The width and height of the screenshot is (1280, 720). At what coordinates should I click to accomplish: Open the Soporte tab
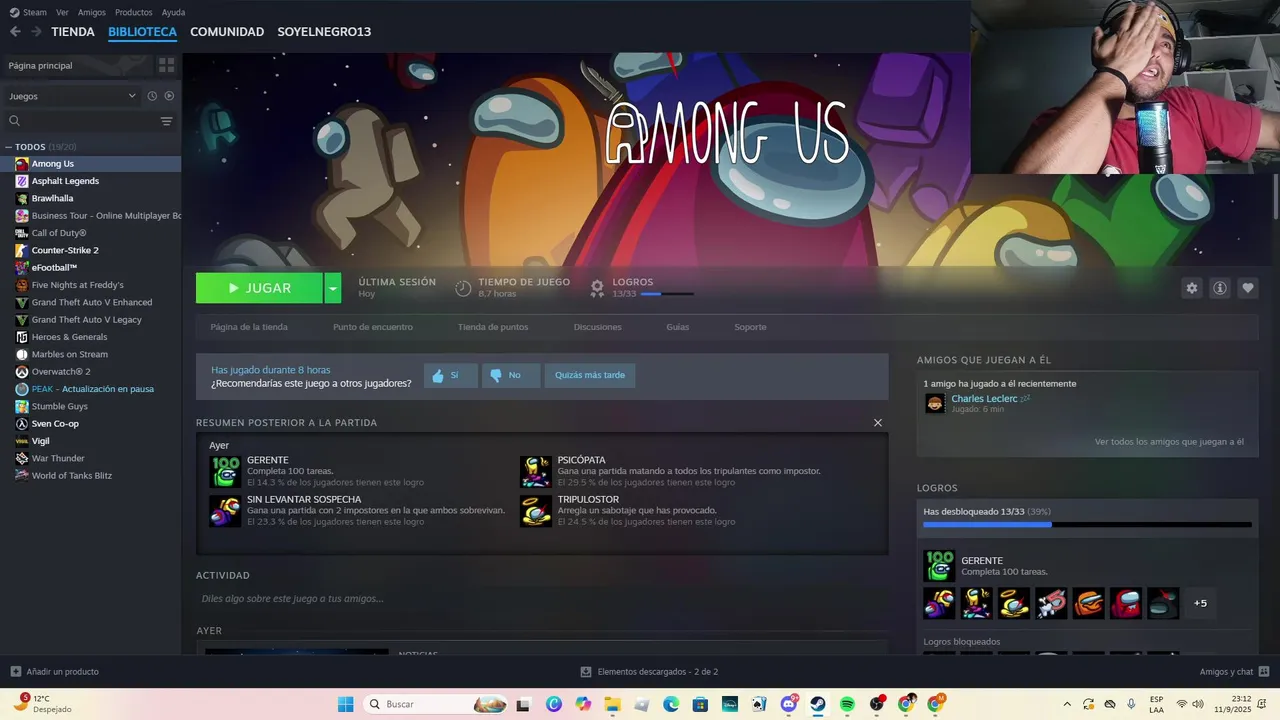click(x=751, y=327)
